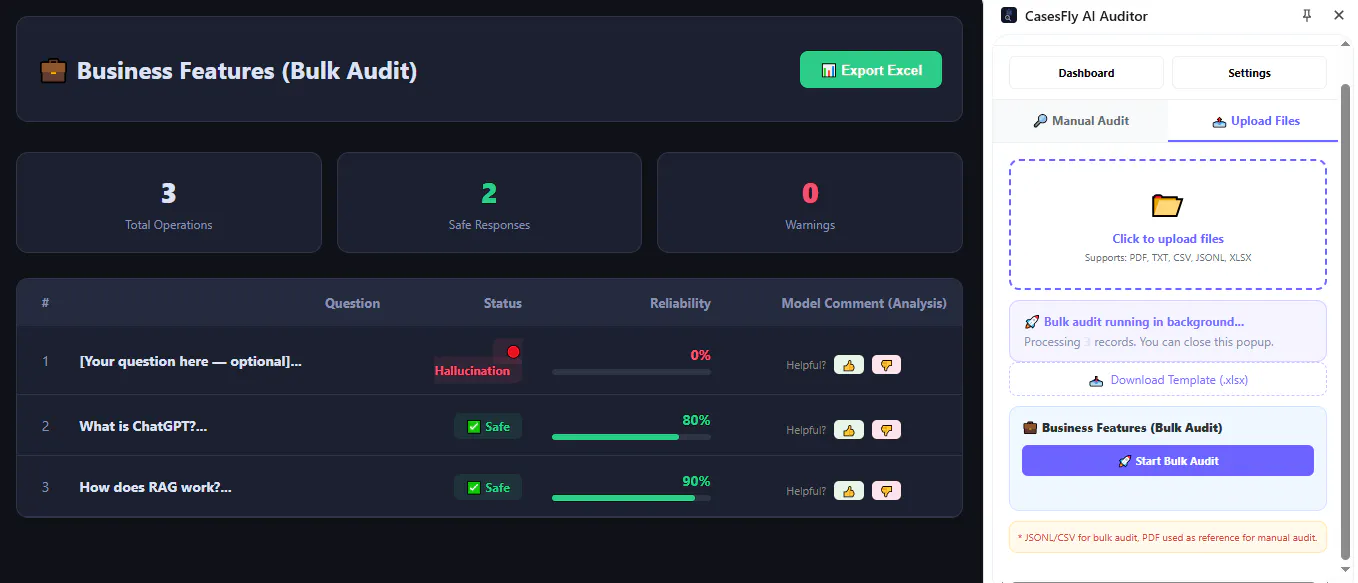Open the Settings view

(x=1249, y=73)
